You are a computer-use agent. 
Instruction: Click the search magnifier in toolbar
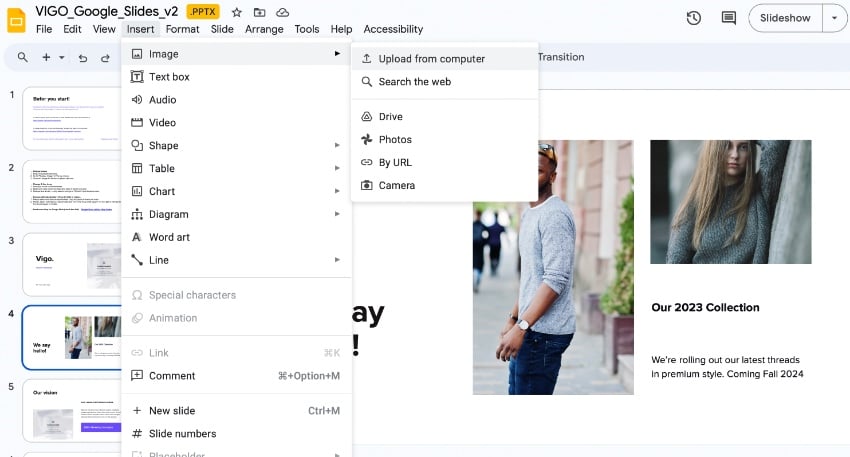[22, 57]
